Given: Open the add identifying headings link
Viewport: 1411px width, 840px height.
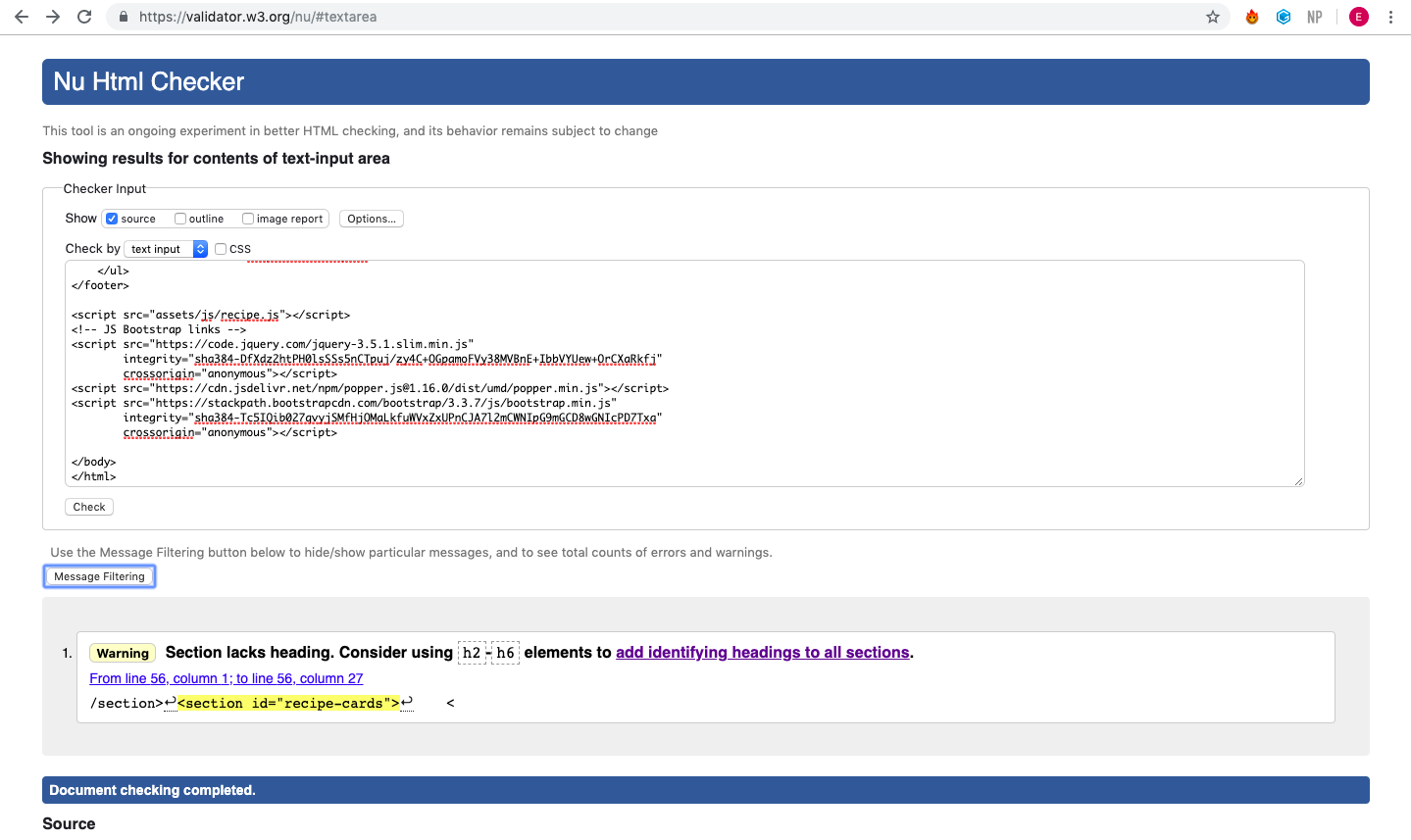Looking at the screenshot, I should [763, 653].
